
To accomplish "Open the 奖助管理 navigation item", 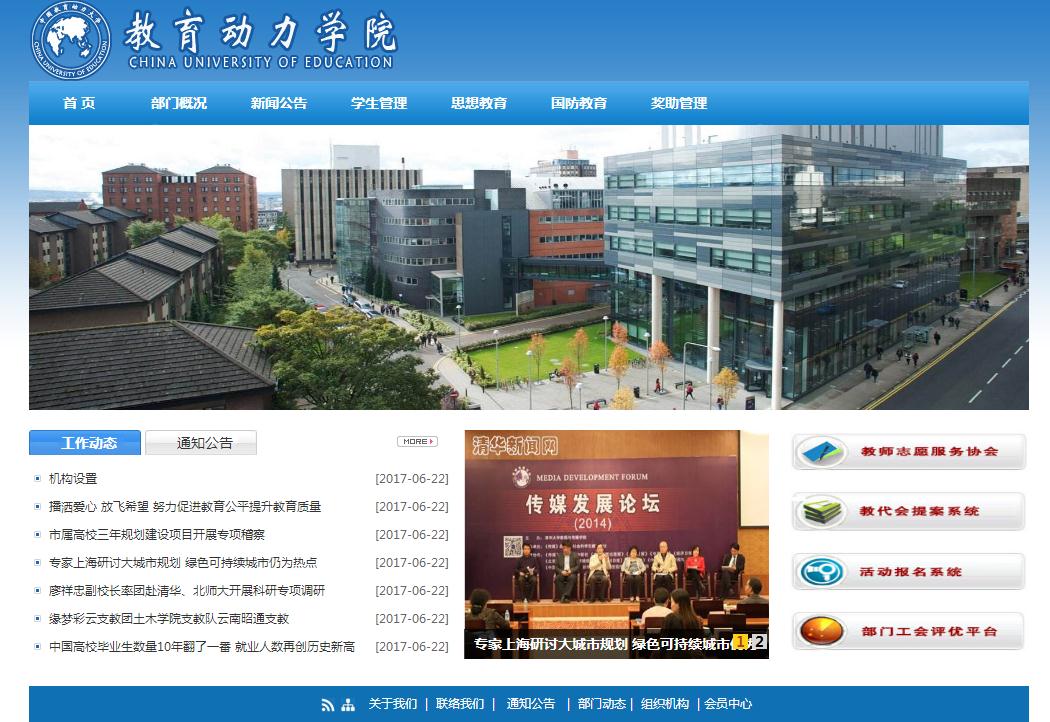I will [x=679, y=103].
